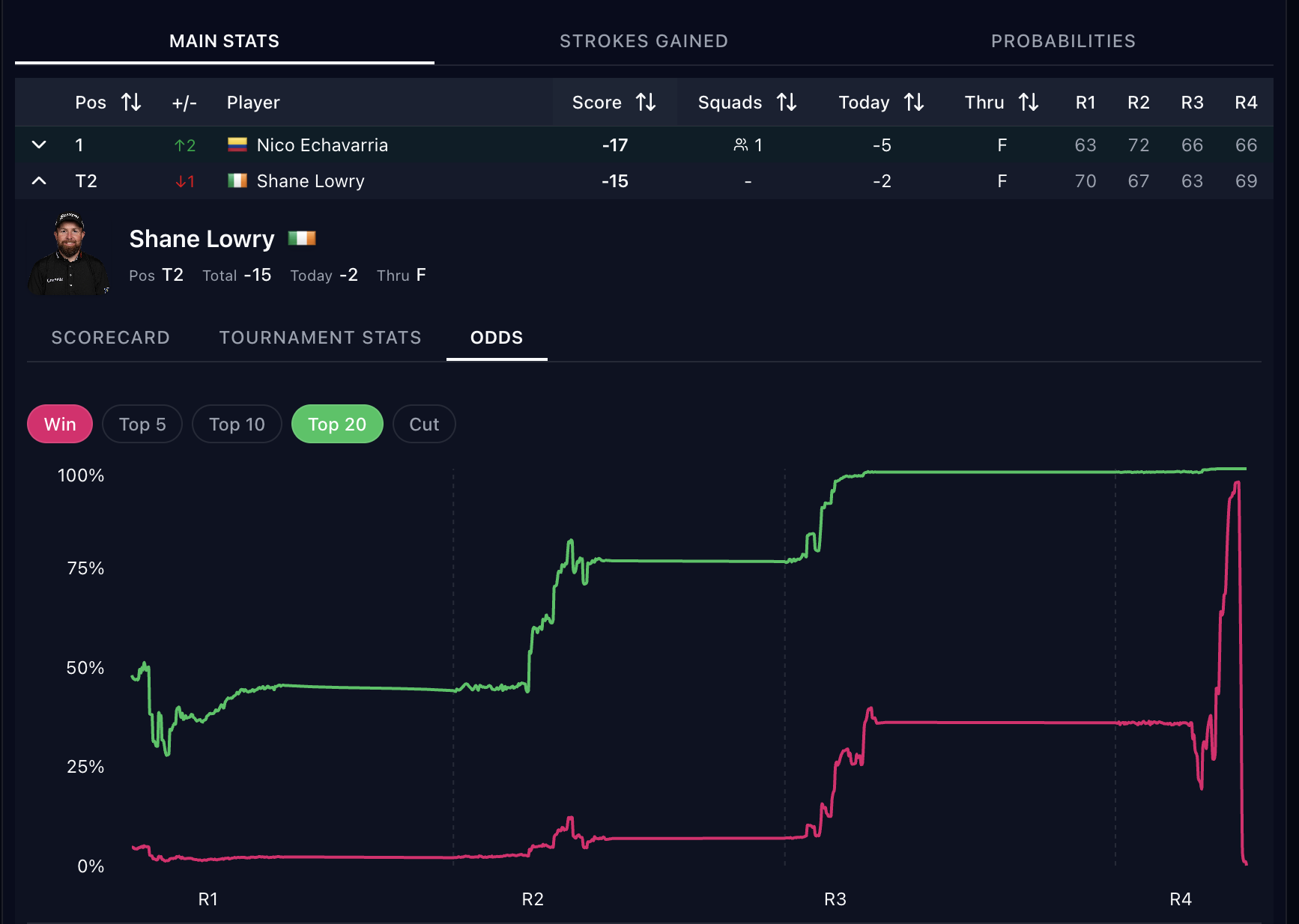Show the Cut odds series
This screenshot has height=924, width=1299.
[424, 425]
